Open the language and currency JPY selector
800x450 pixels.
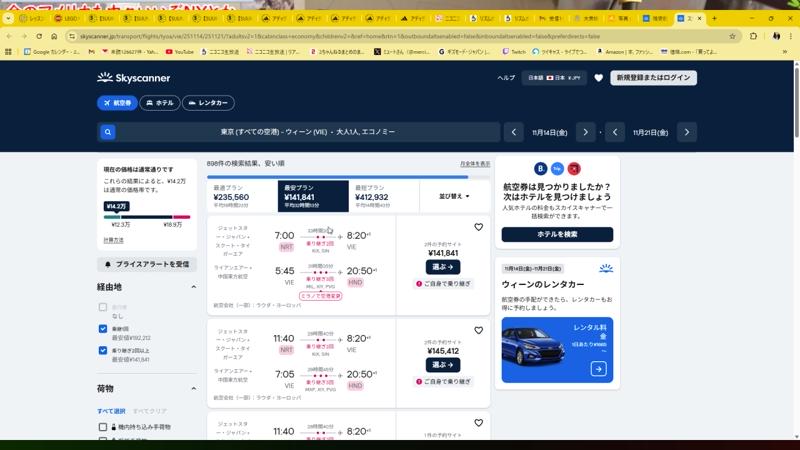(x=554, y=78)
